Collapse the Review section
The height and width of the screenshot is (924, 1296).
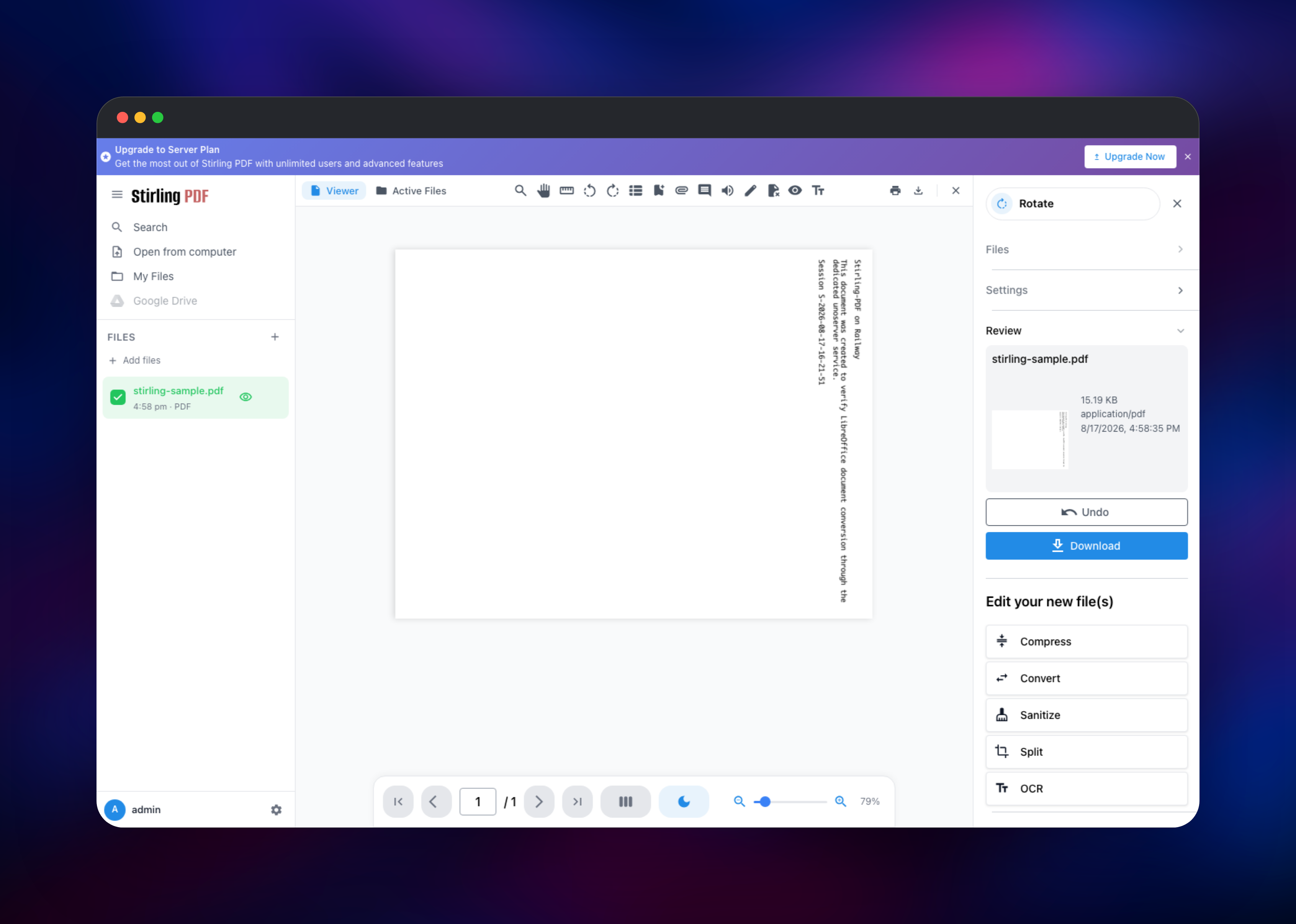1085,330
